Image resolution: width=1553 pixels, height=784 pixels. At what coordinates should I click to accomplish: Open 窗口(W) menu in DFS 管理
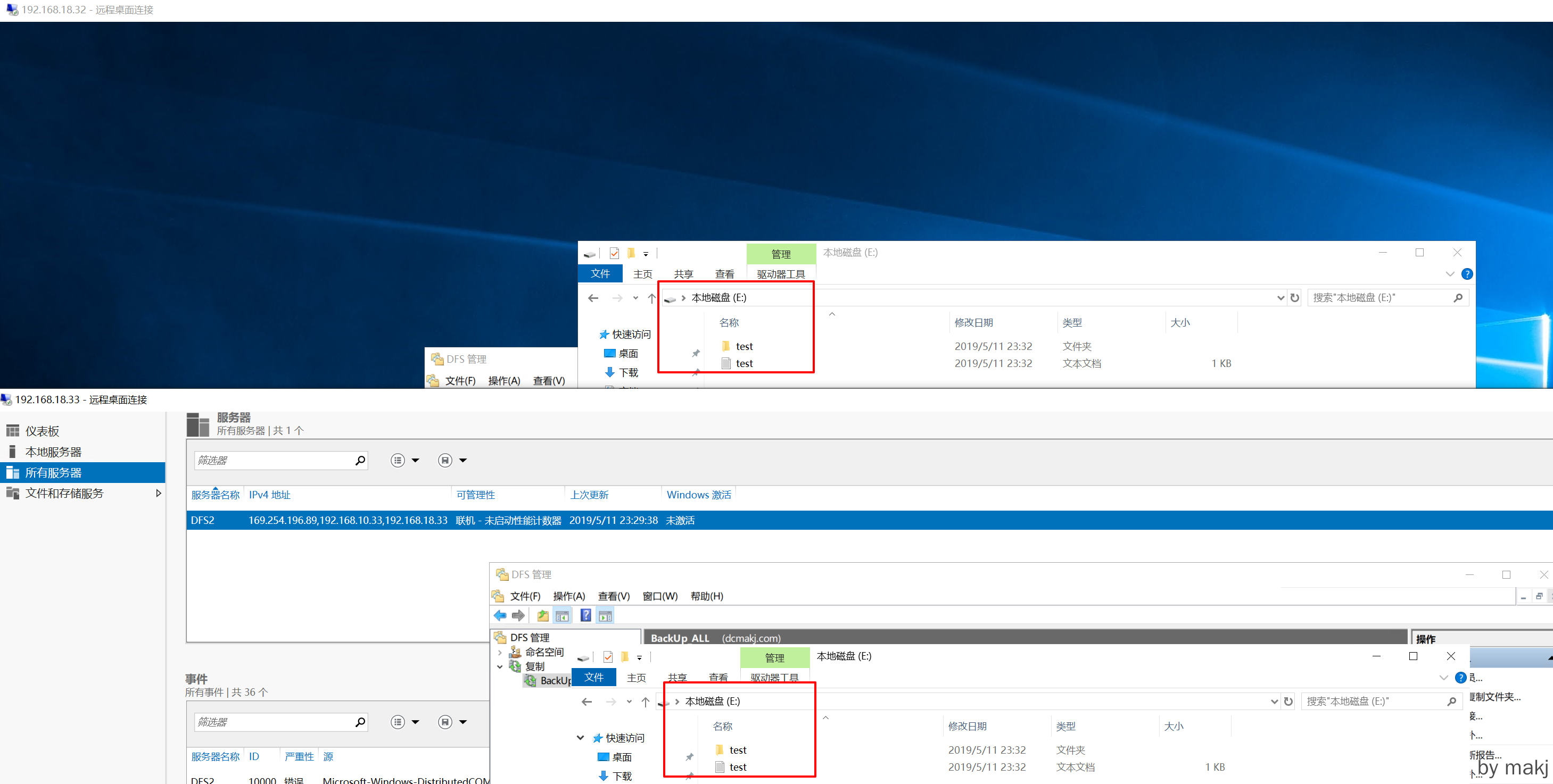659,596
